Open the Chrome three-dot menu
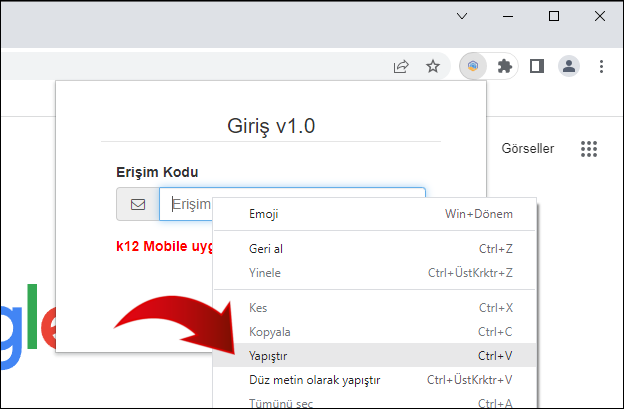Screen dimensions: 624x409 [601, 67]
